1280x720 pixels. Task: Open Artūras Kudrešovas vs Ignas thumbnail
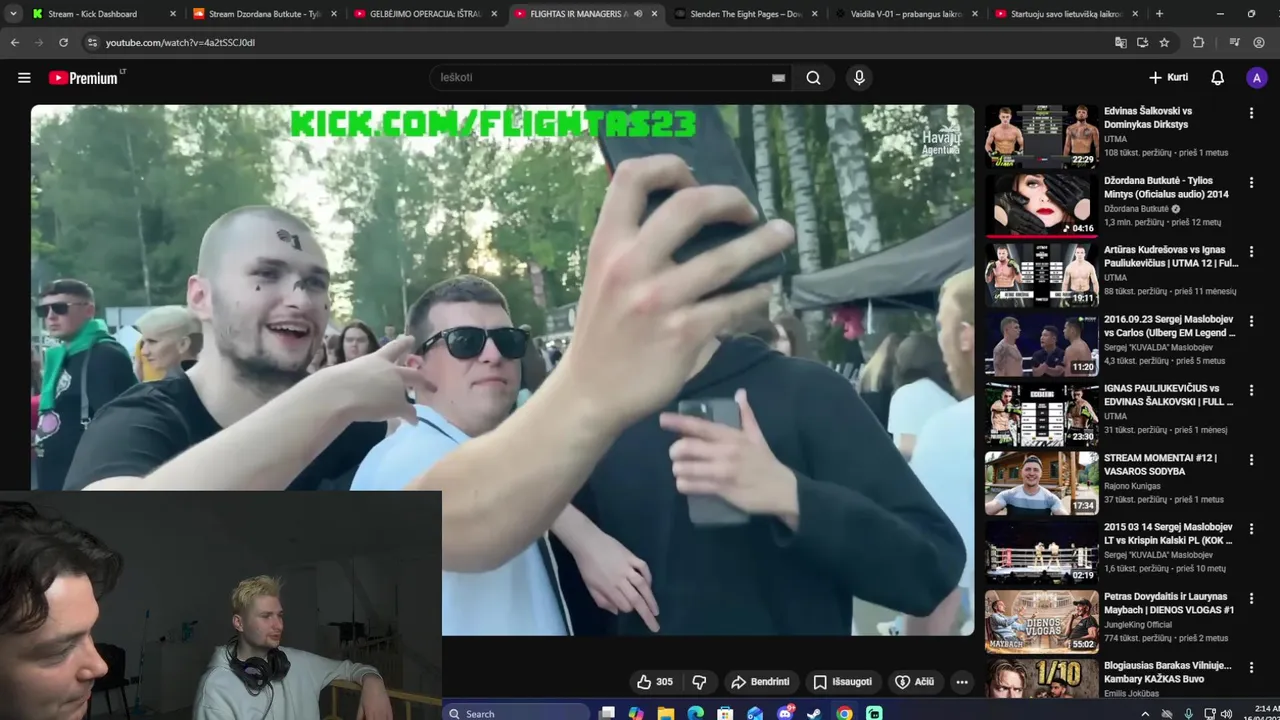point(1041,274)
